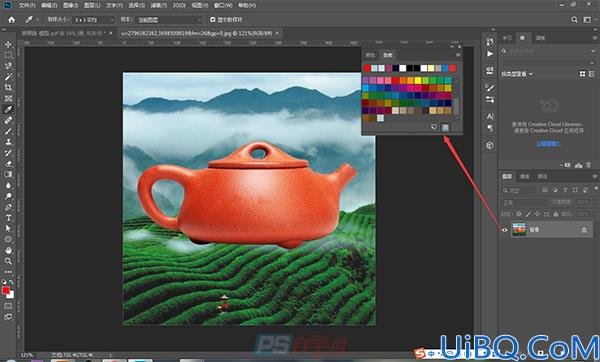Viewport: 600px width, 362px height.
Task: Select the Eraser tool
Action: (8, 163)
